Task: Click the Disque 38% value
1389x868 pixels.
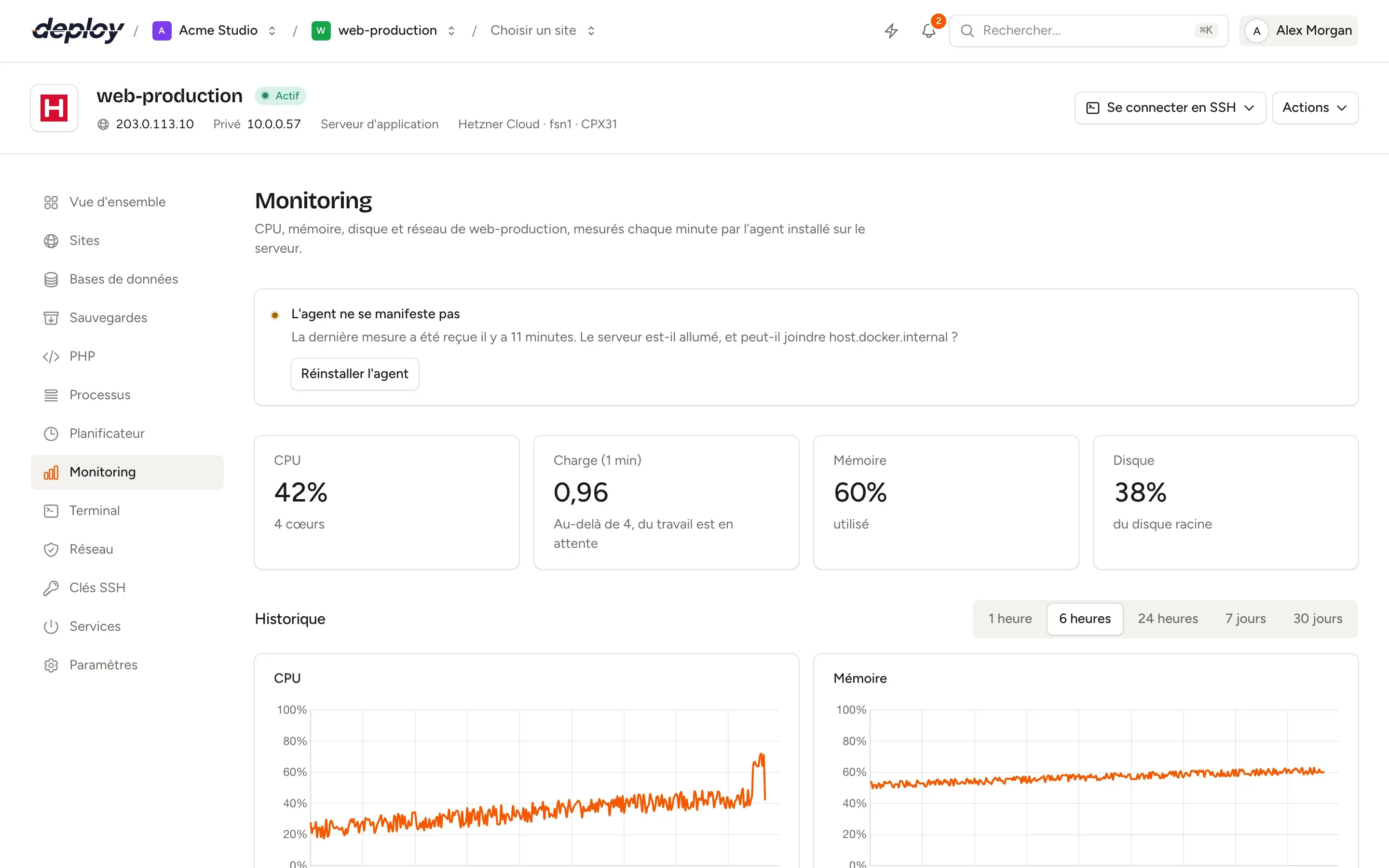Action: pos(1140,492)
